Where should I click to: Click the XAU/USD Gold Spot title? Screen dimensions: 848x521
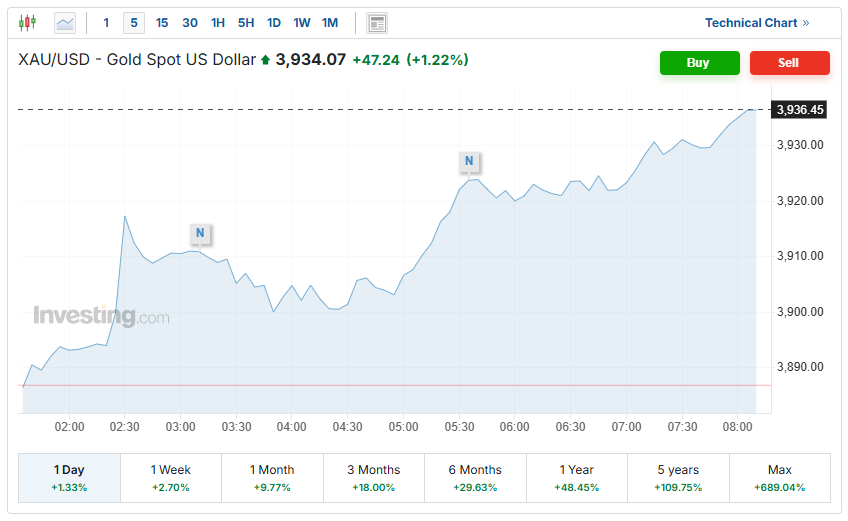(137, 60)
